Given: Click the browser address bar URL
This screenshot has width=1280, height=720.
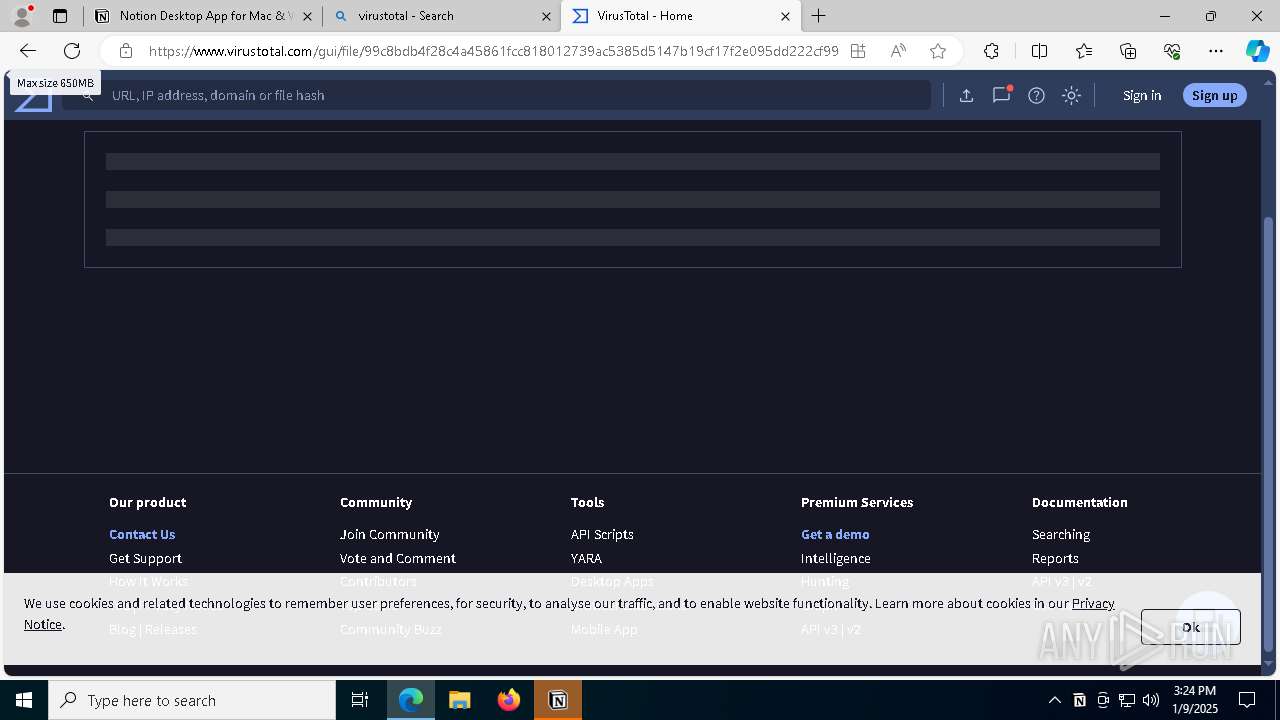Looking at the screenshot, I should point(494,51).
